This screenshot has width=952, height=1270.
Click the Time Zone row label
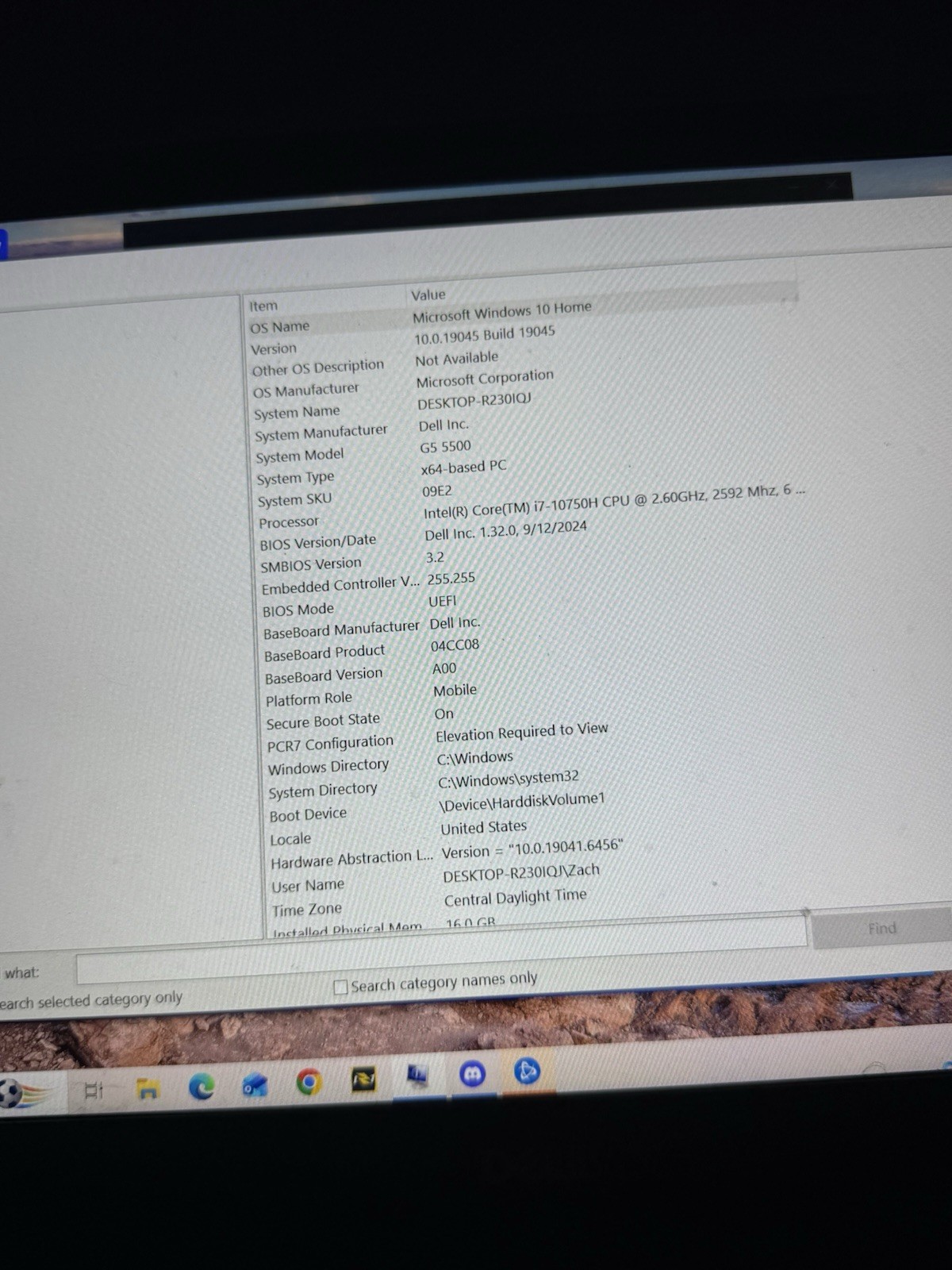pyautogui.click(x=307, y=910)
